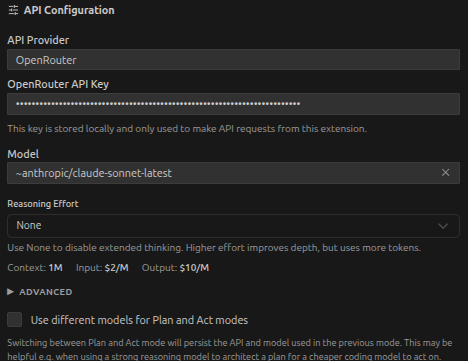Clear the model field with X icon

tap(445, 173)
